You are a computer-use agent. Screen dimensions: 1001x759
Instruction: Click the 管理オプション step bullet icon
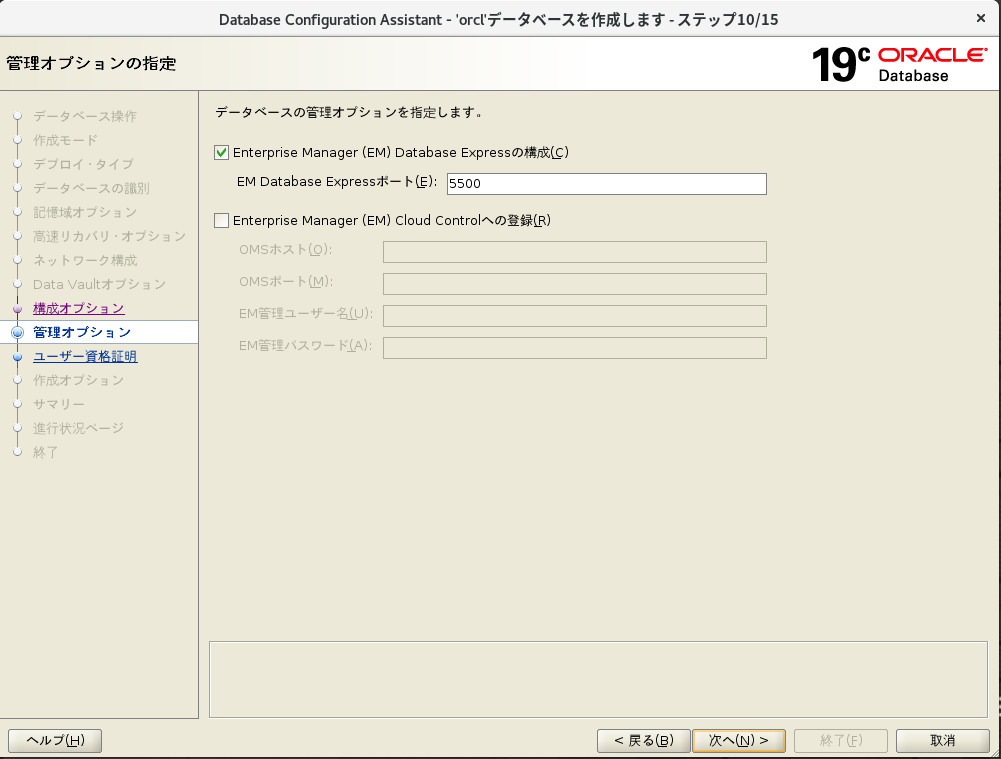coord(17,332)
